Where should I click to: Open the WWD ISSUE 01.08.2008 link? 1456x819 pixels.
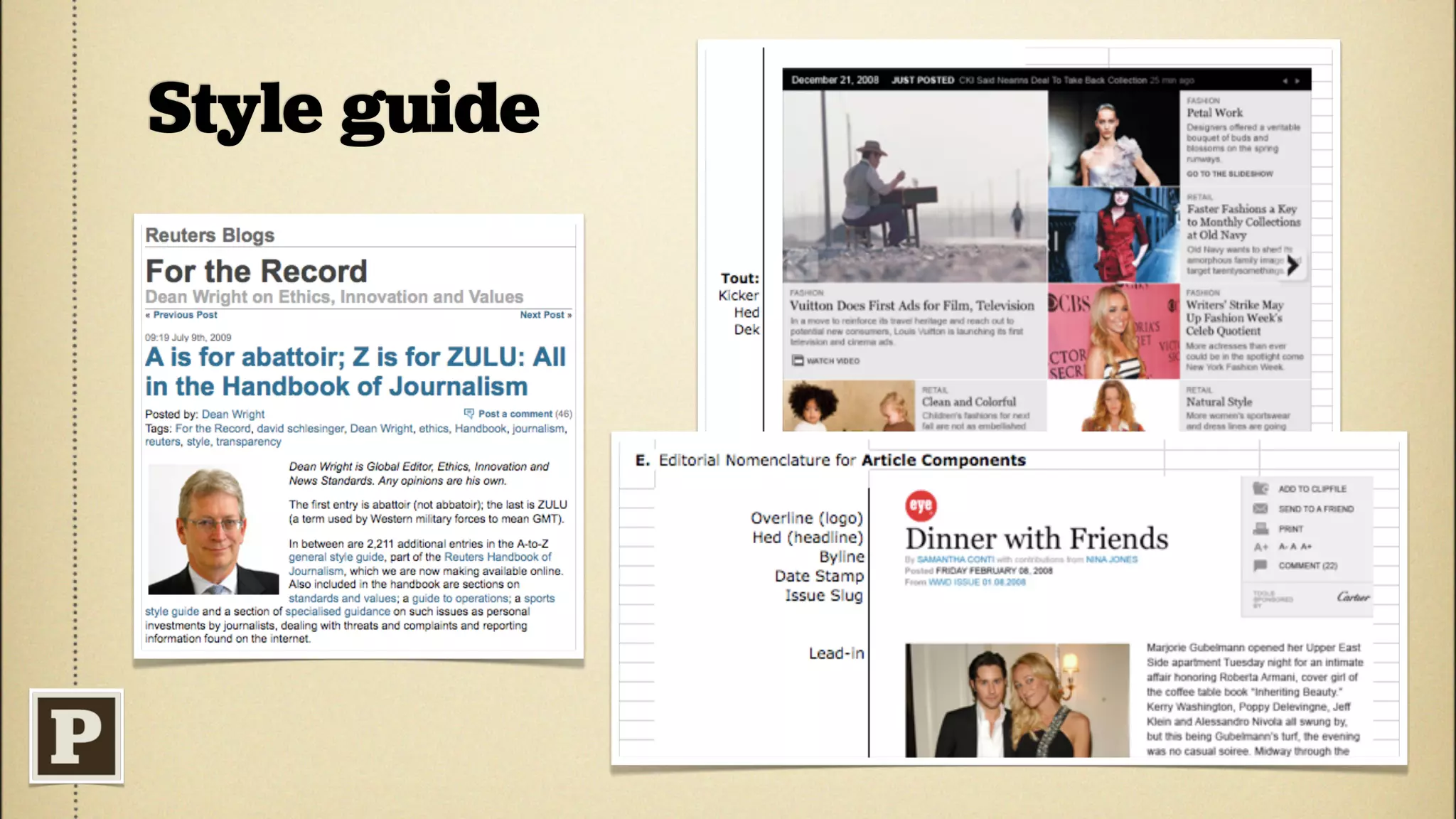click(x=977, y=582)
